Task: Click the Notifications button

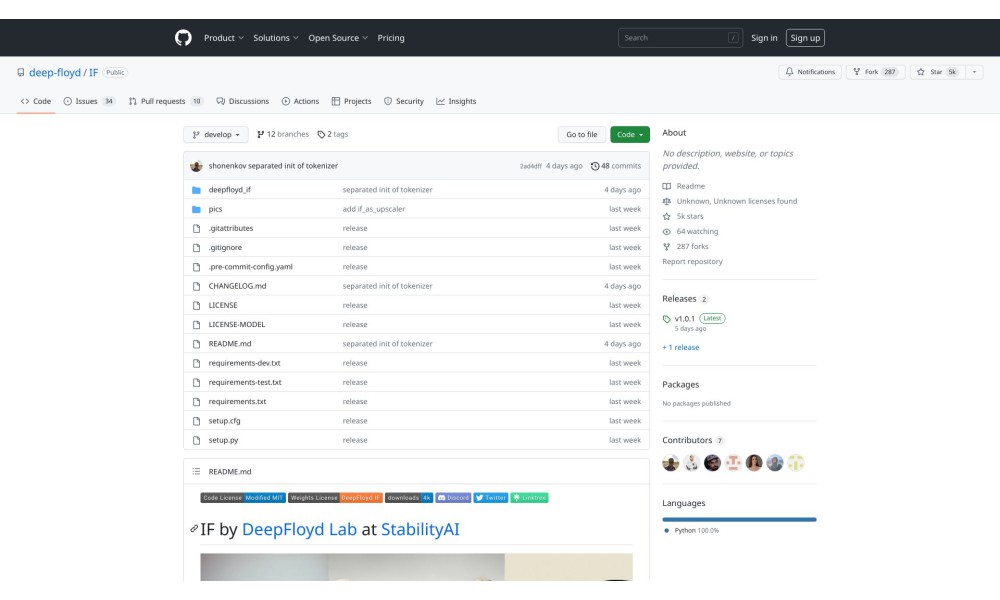Action: [810, 72]
